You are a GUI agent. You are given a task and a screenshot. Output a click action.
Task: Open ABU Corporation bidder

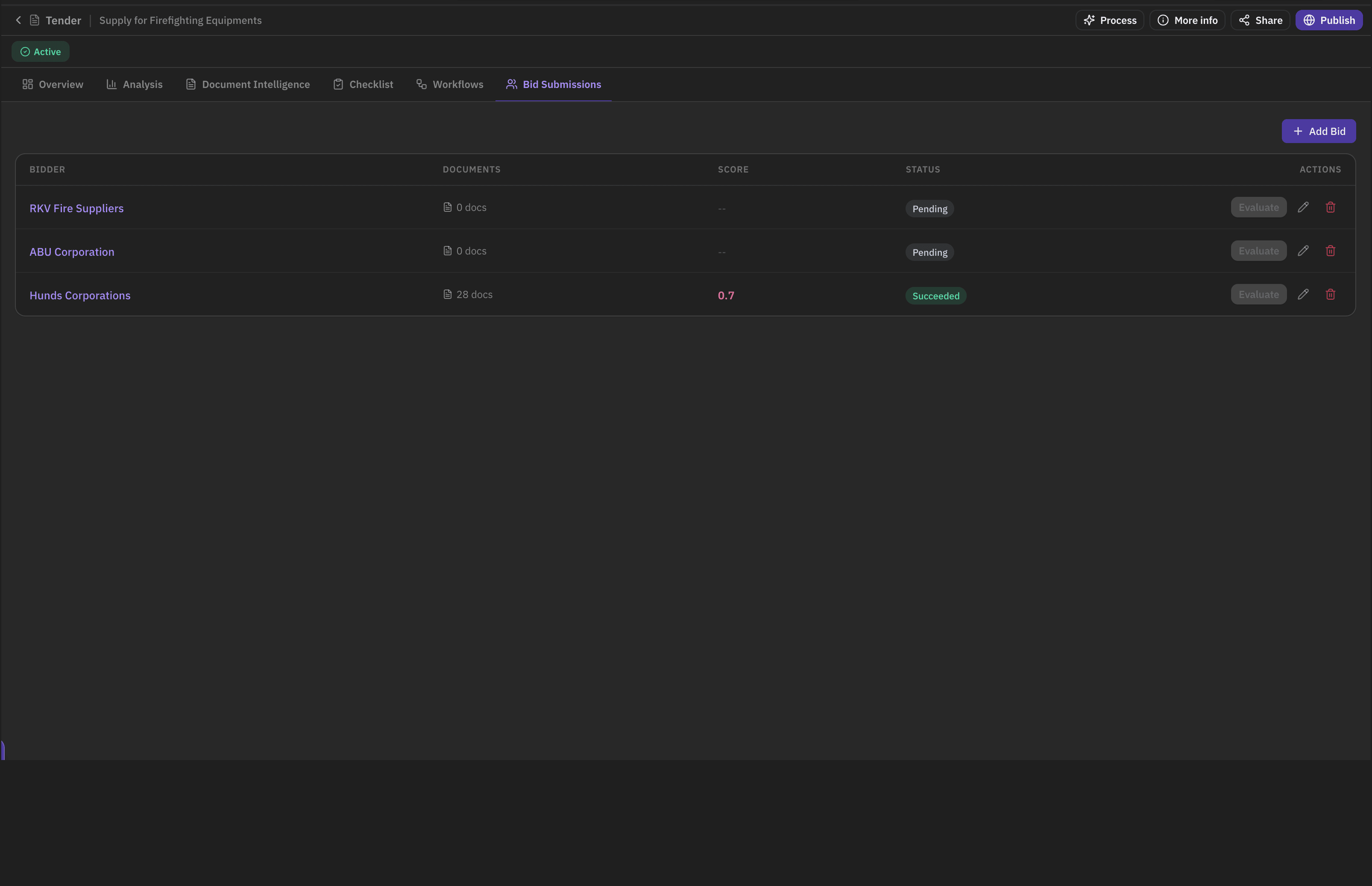(72, 252)
